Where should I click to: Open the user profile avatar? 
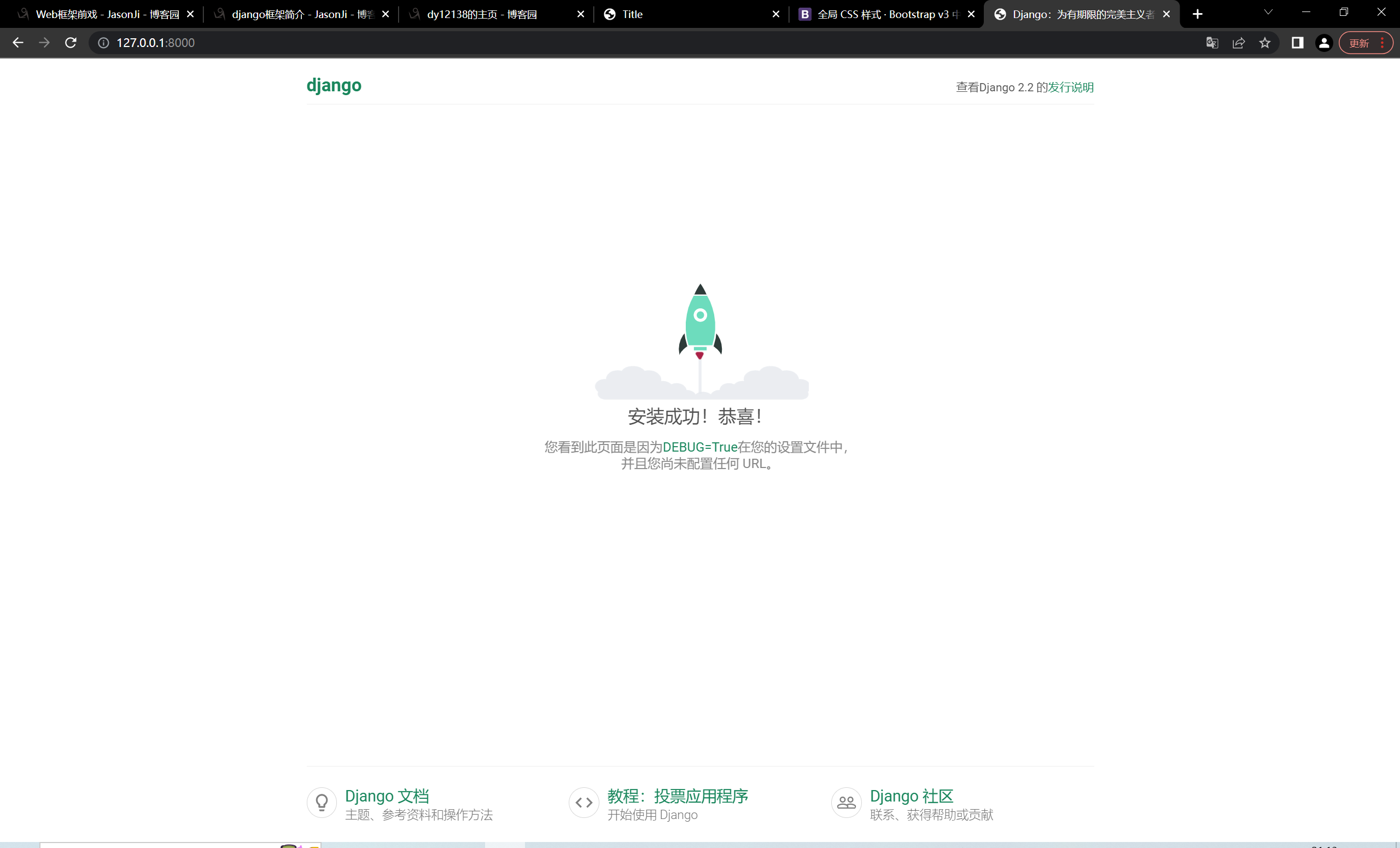pyautogui.click(x=1324, y=43)
